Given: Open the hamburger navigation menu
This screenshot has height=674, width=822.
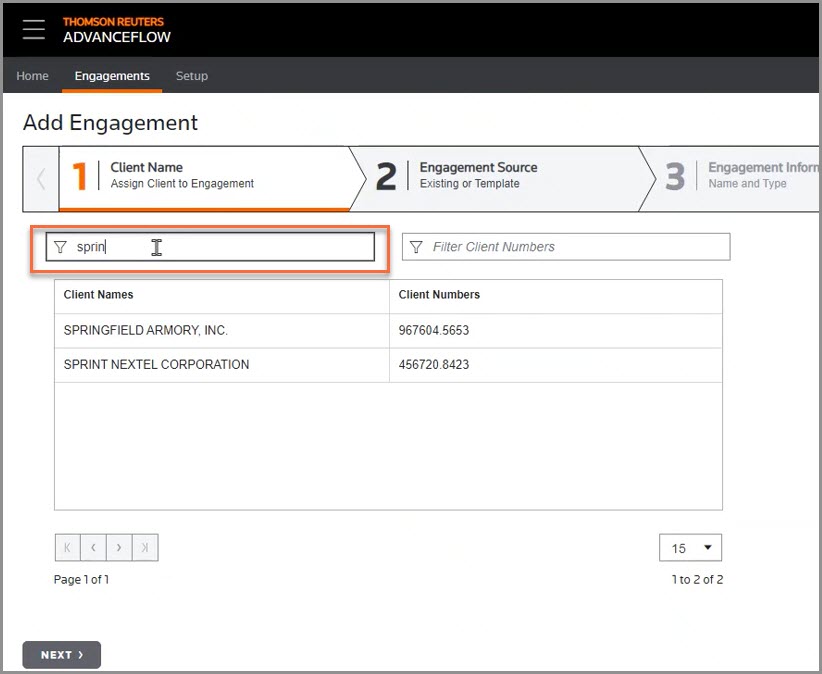Looking at the screenshot, I should [33, 29].
